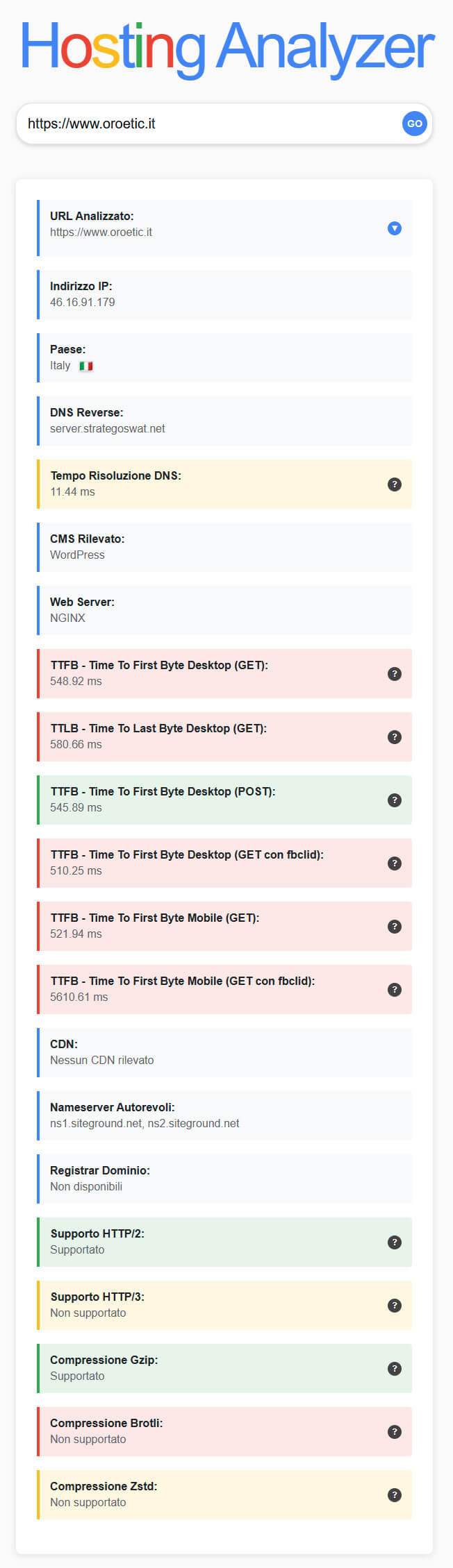453x1568 pixels.
Task: Show help for TTLB Desktop (GET)
Action: 394,737
